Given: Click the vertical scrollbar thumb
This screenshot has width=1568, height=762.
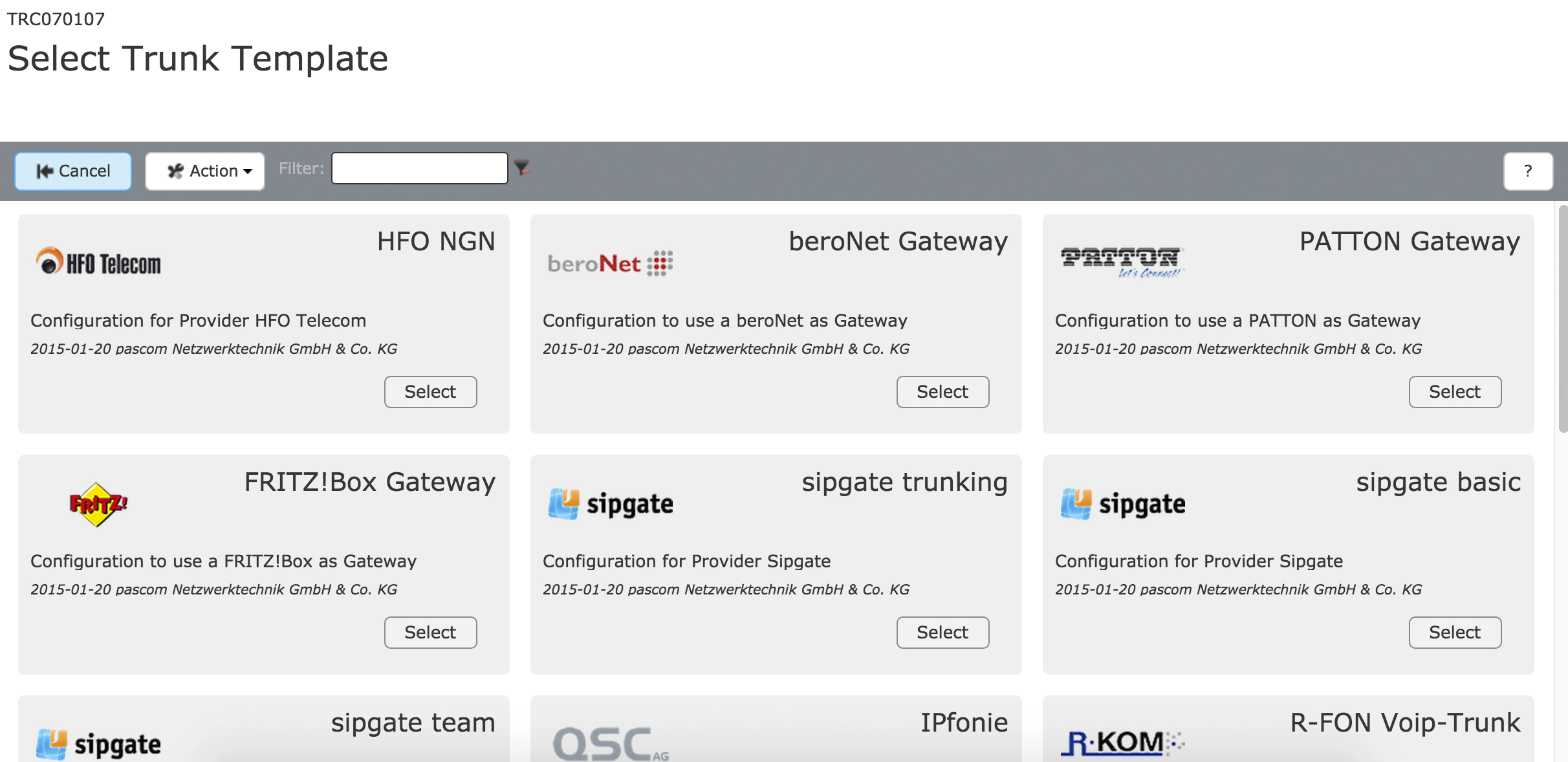Looking at the screenshot, I should pos(1563,318).
